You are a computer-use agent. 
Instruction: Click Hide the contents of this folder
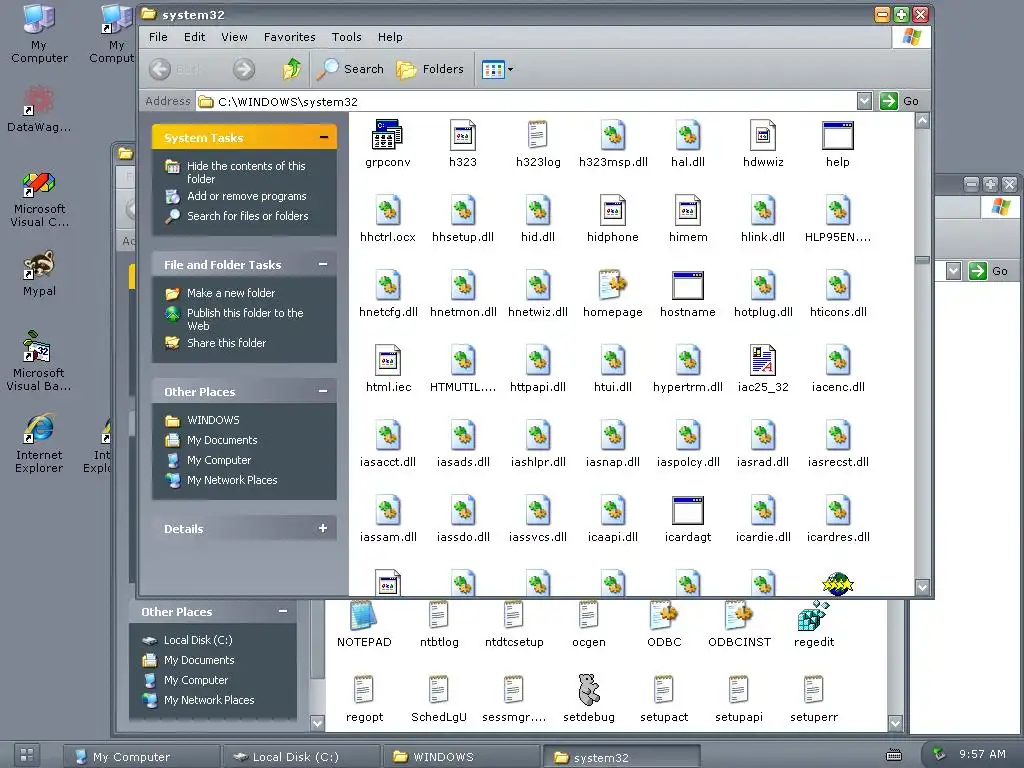click(x=246, y=172)
